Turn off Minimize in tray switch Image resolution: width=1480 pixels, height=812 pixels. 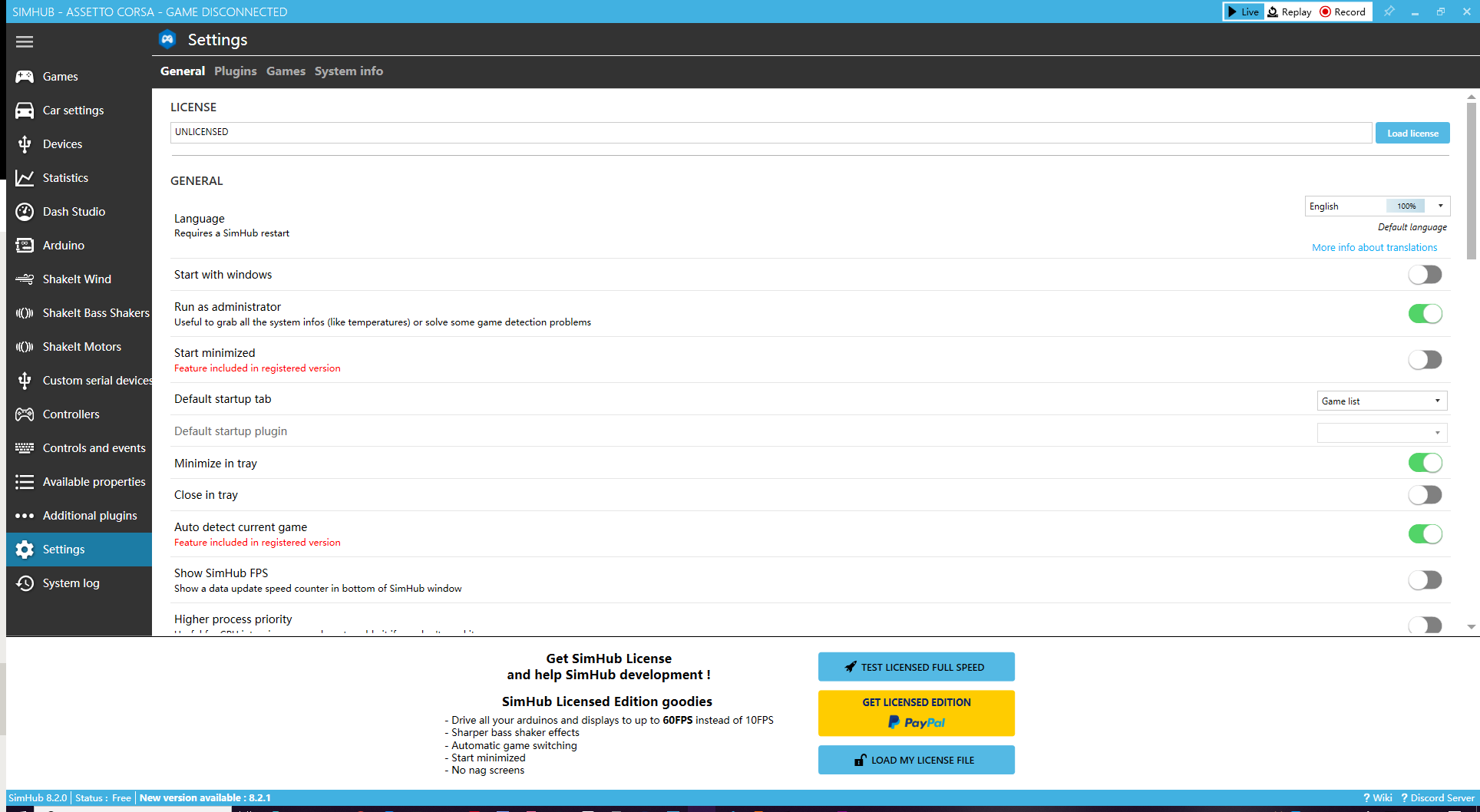(x=1425, y=463)
